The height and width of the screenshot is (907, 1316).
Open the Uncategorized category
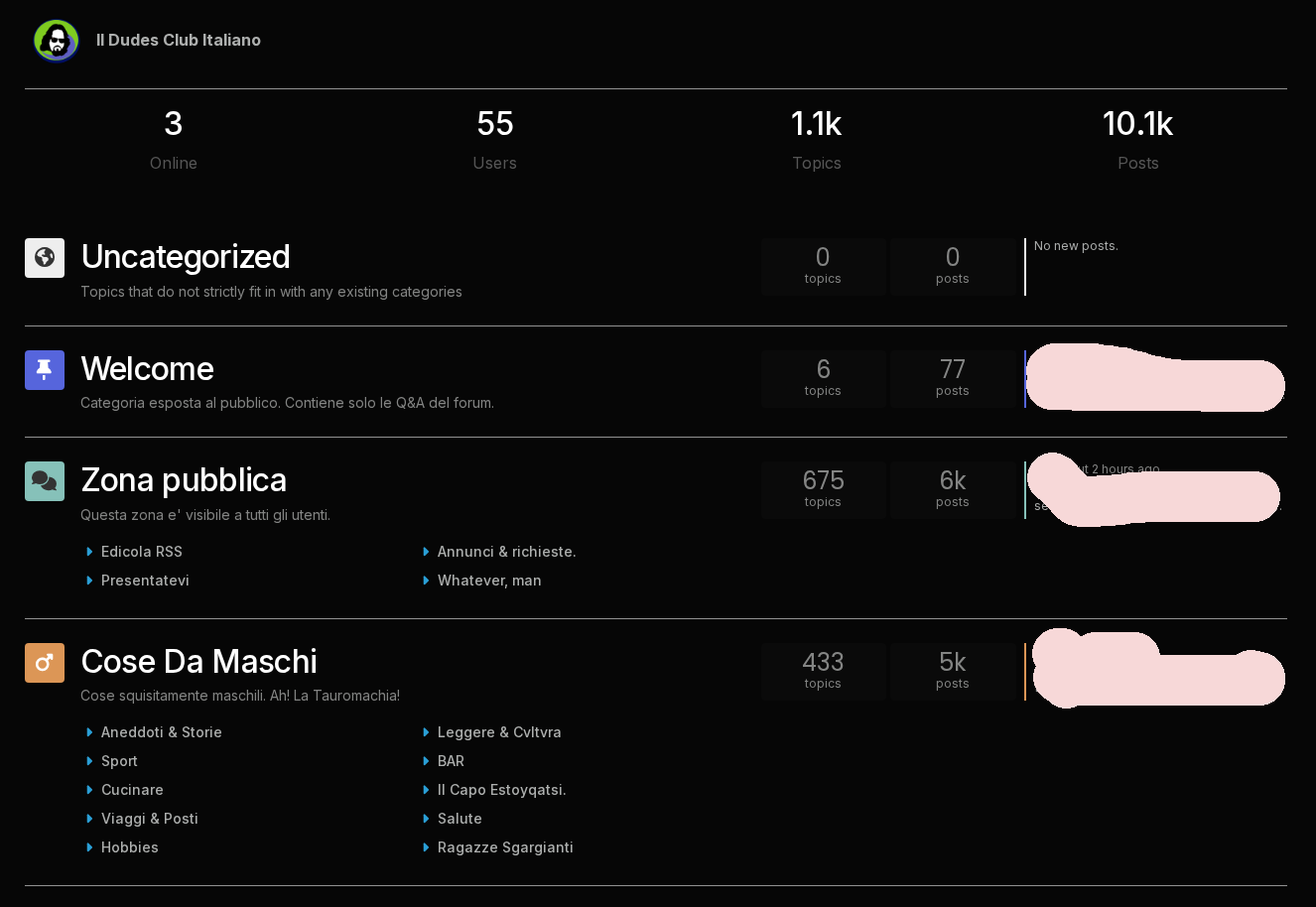pos(186,257)
